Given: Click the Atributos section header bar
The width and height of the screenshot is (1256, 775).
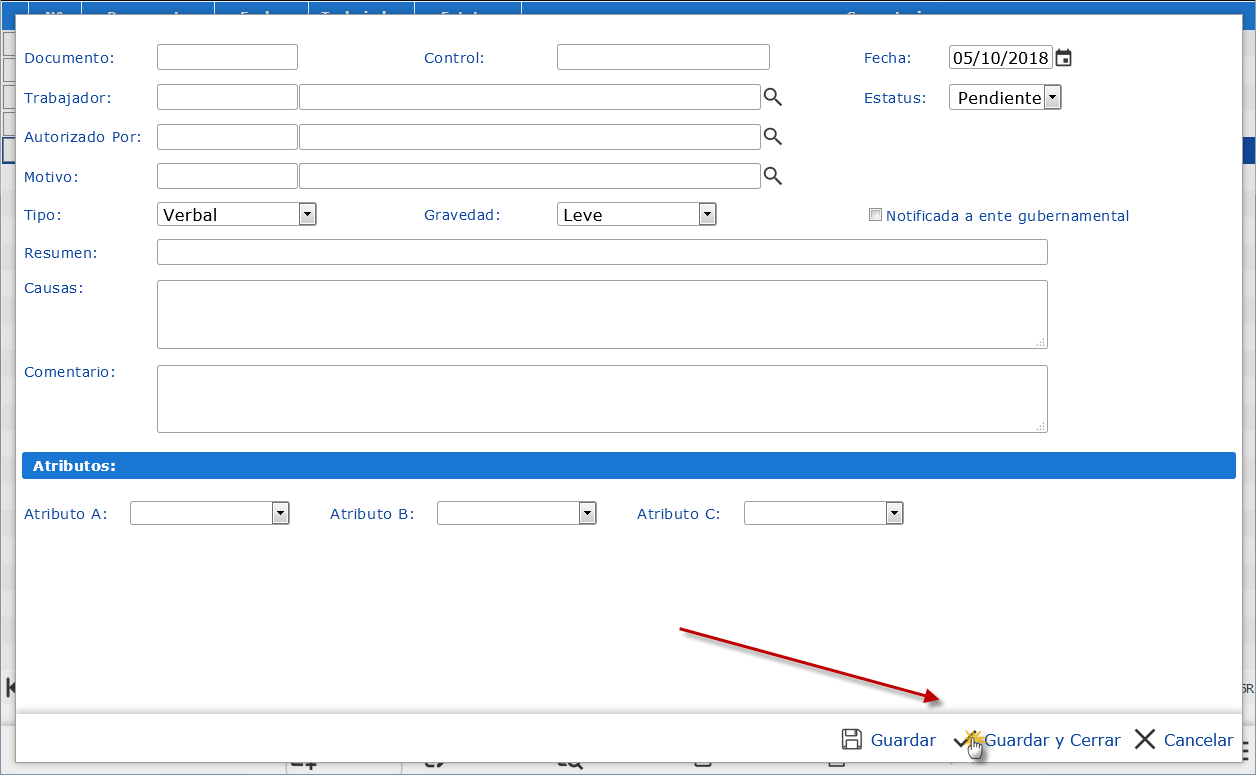Looking at the screenshot, I should (628, 466).
